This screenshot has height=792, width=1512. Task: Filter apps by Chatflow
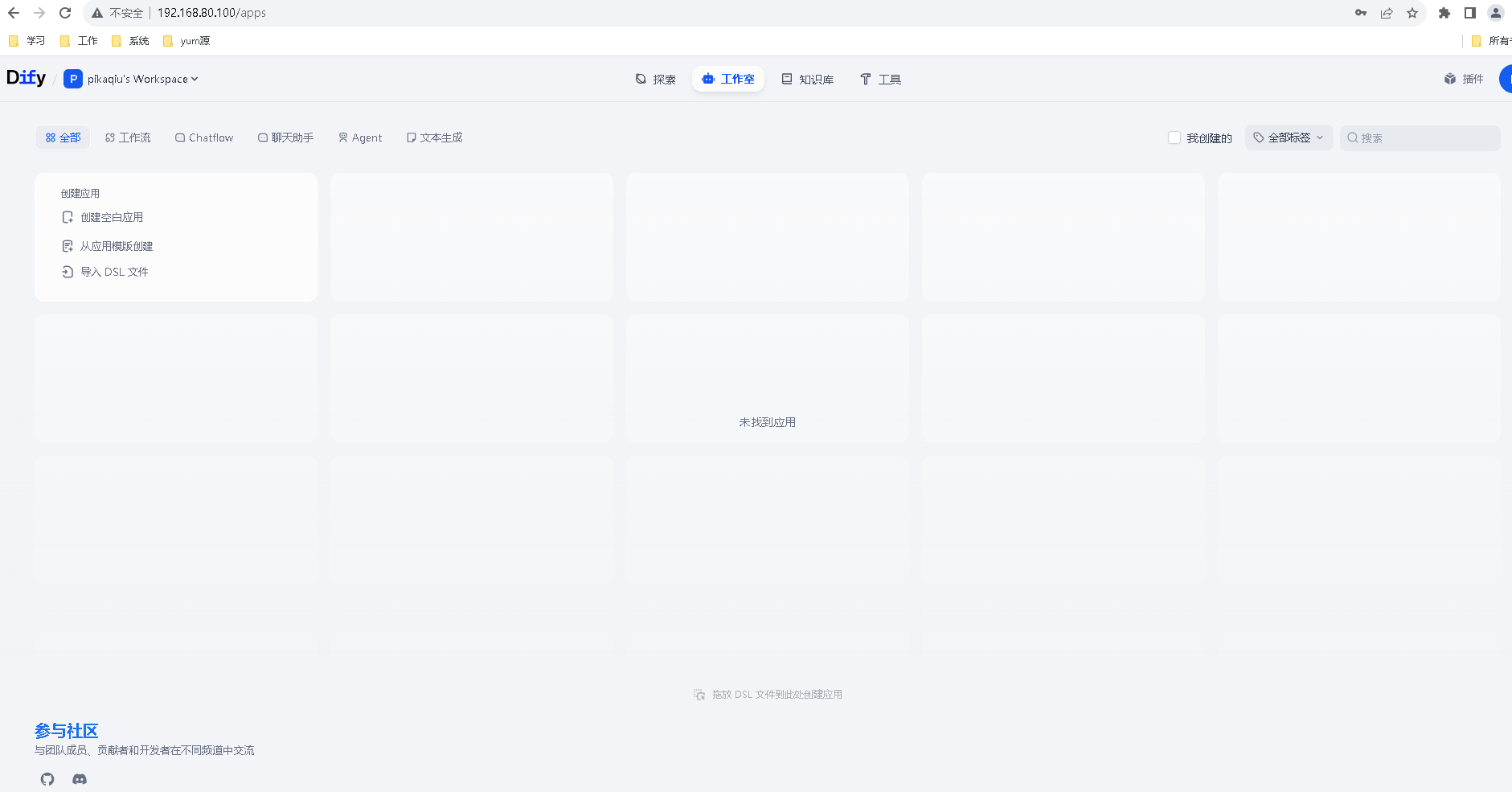[204, 137]
